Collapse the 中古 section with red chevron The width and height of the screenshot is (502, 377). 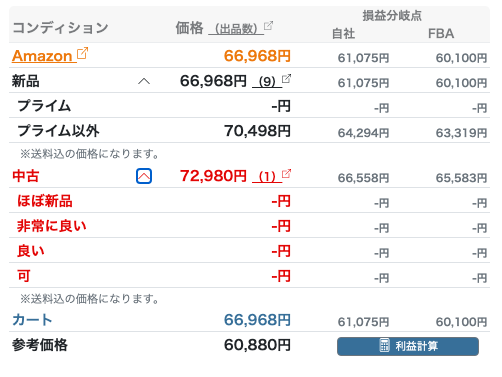[x=144, y=176]
